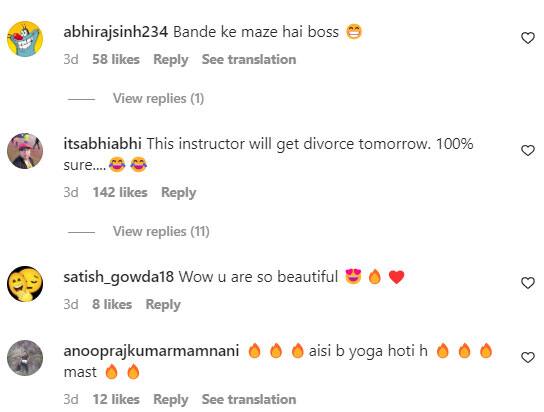Reply to satish_gowda18's comment

163,304
